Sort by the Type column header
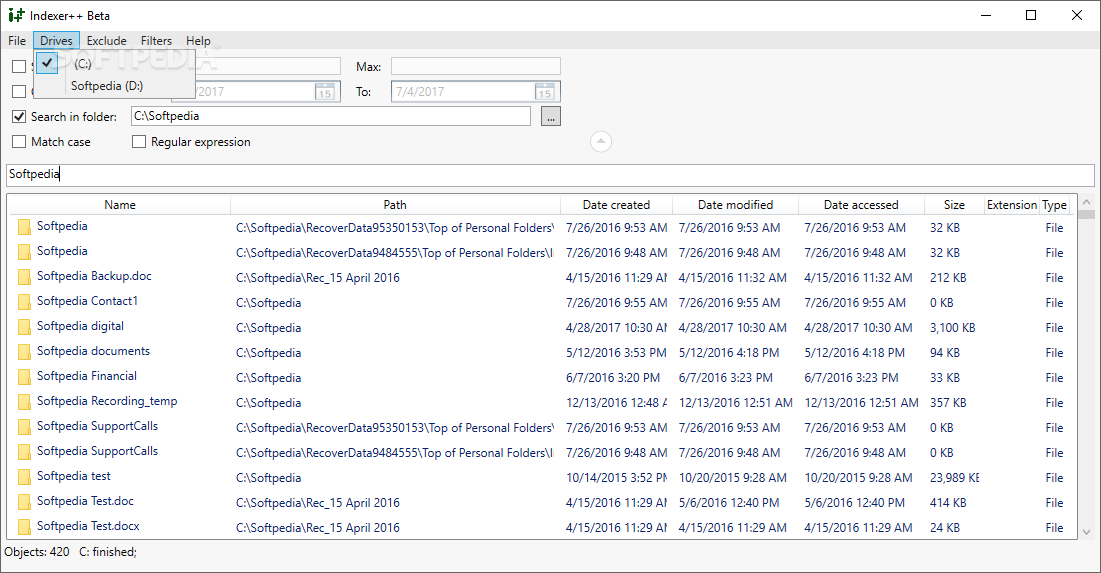The image size is (1101, 573). [1054, 205]
